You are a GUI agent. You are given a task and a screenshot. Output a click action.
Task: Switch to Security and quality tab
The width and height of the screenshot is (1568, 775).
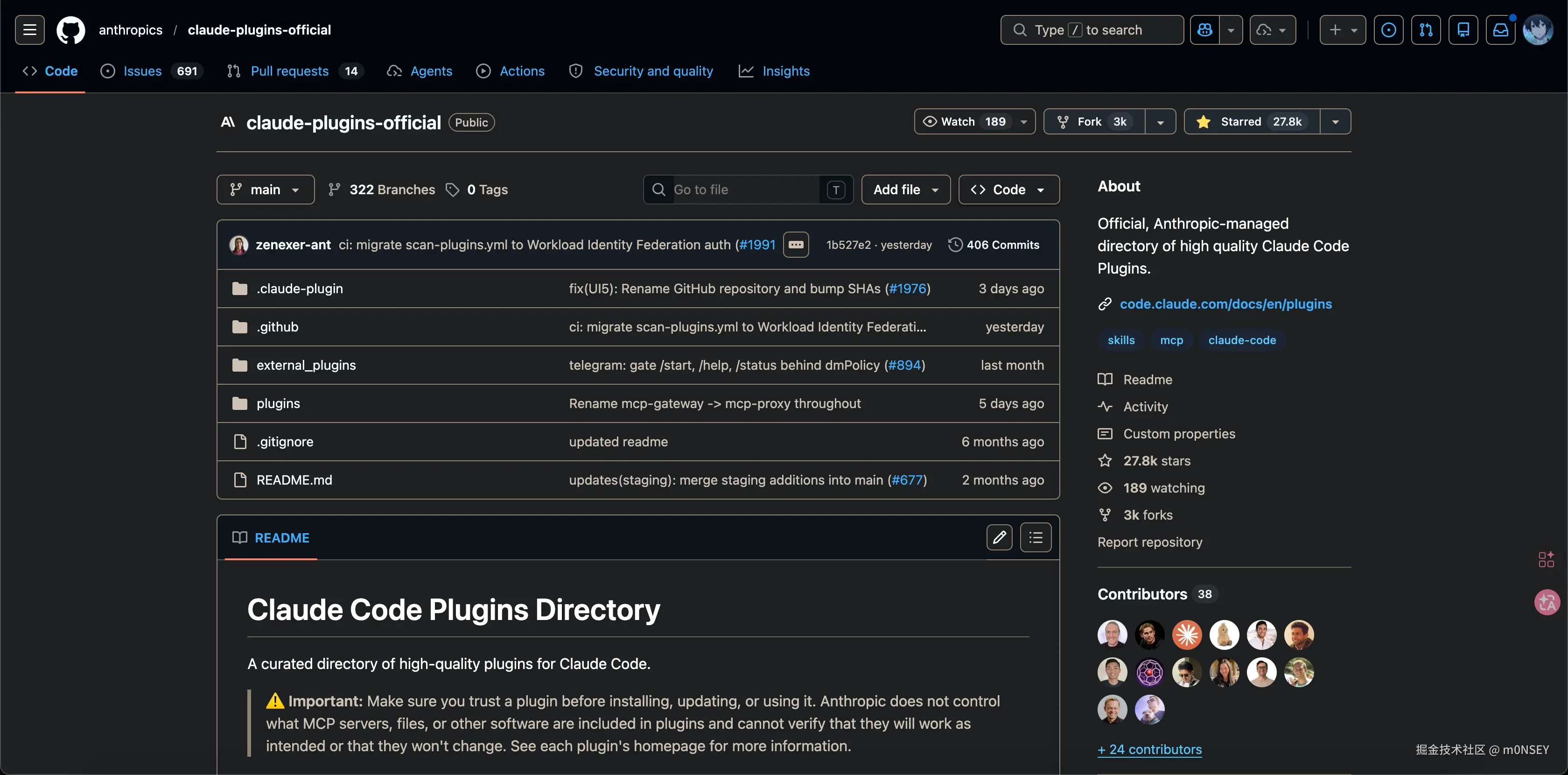641,71
